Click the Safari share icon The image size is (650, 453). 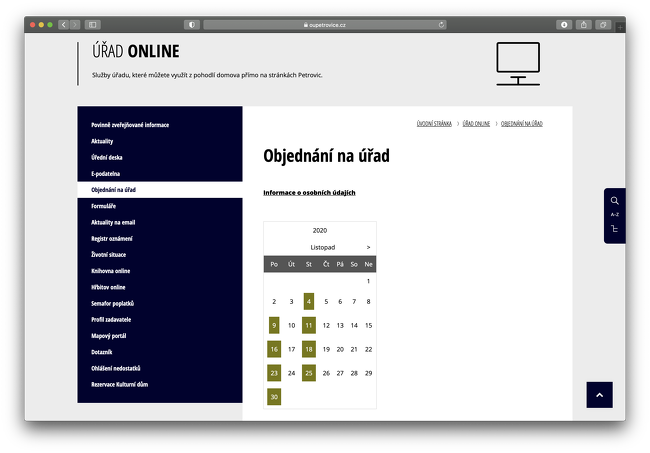point(584,24)
